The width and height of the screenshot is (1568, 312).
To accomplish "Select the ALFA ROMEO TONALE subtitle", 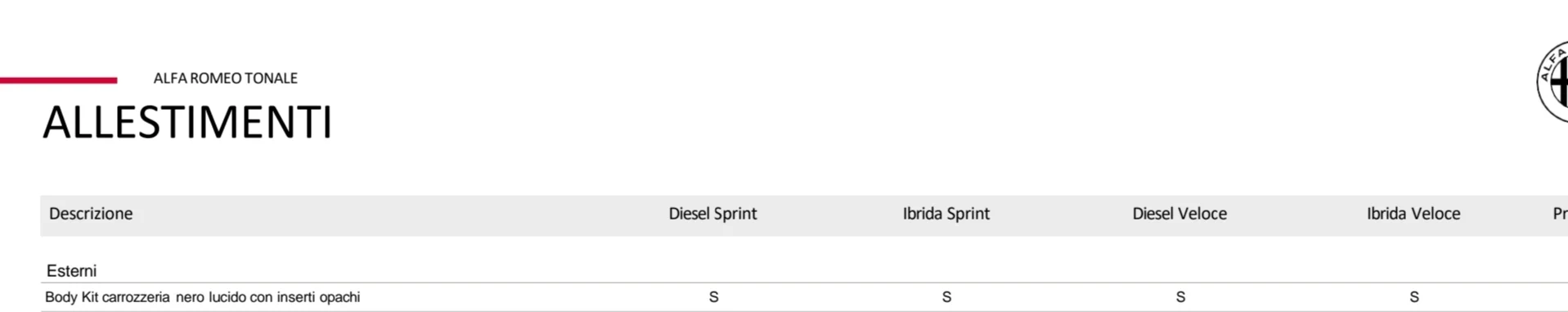I will point(225,79).
